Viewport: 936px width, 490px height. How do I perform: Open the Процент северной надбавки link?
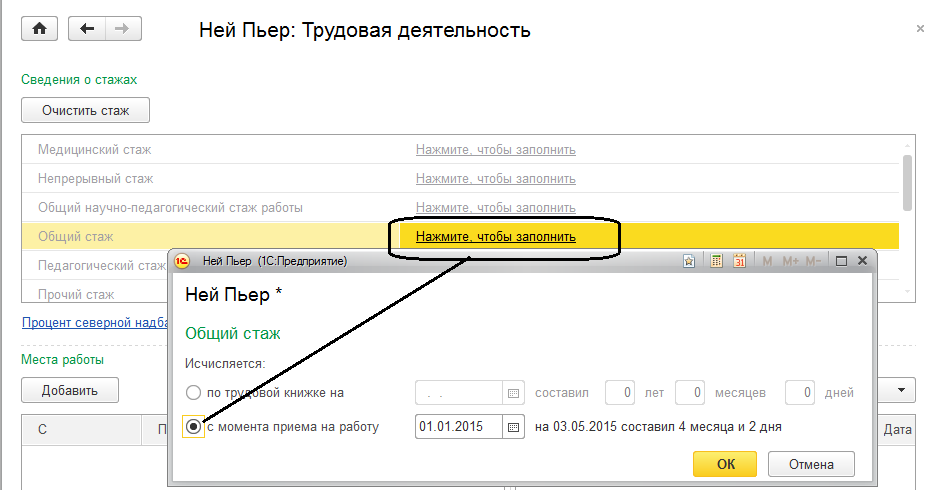pyautogui.click(x=95, y=322)
